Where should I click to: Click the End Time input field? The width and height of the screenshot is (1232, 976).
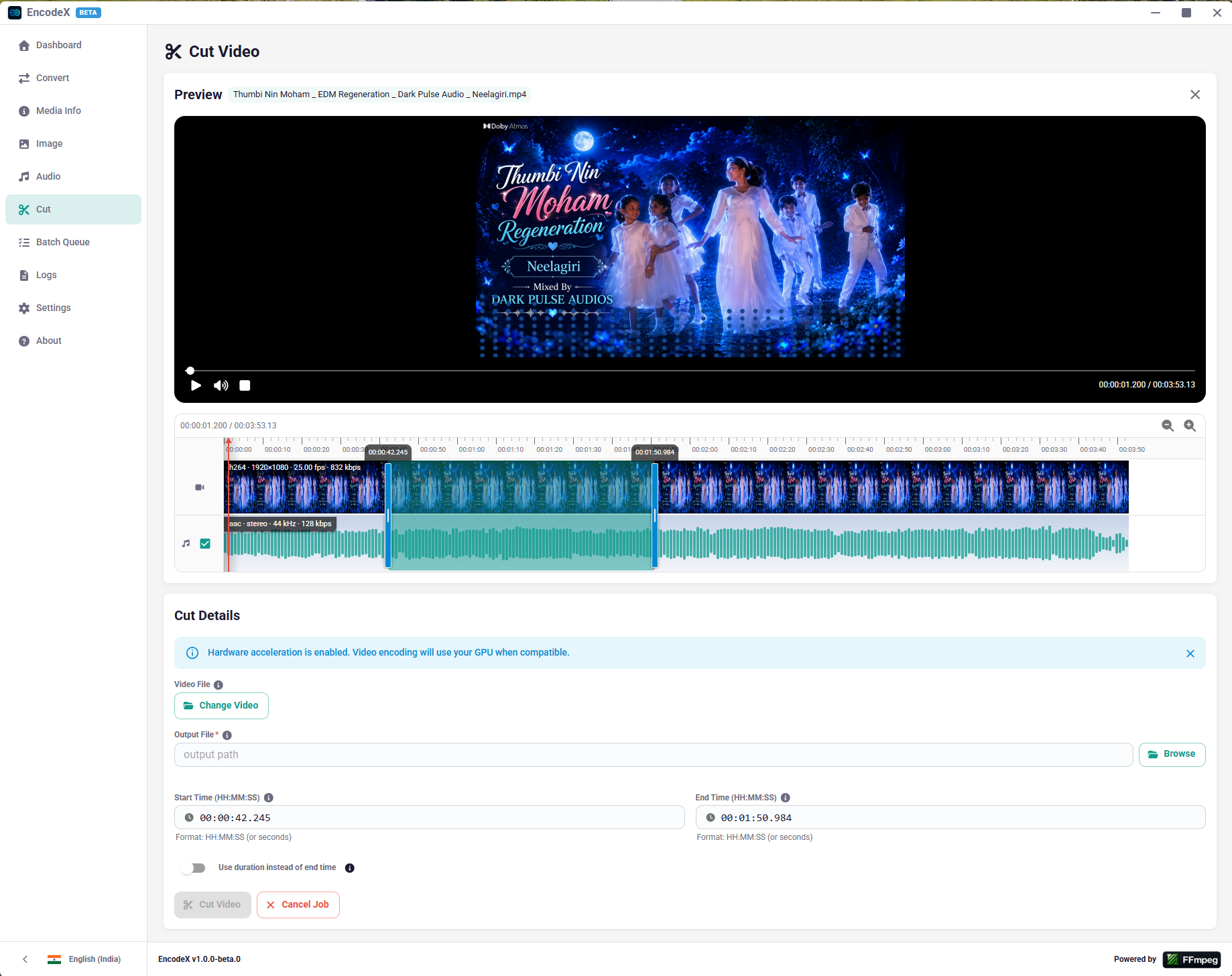950,818
